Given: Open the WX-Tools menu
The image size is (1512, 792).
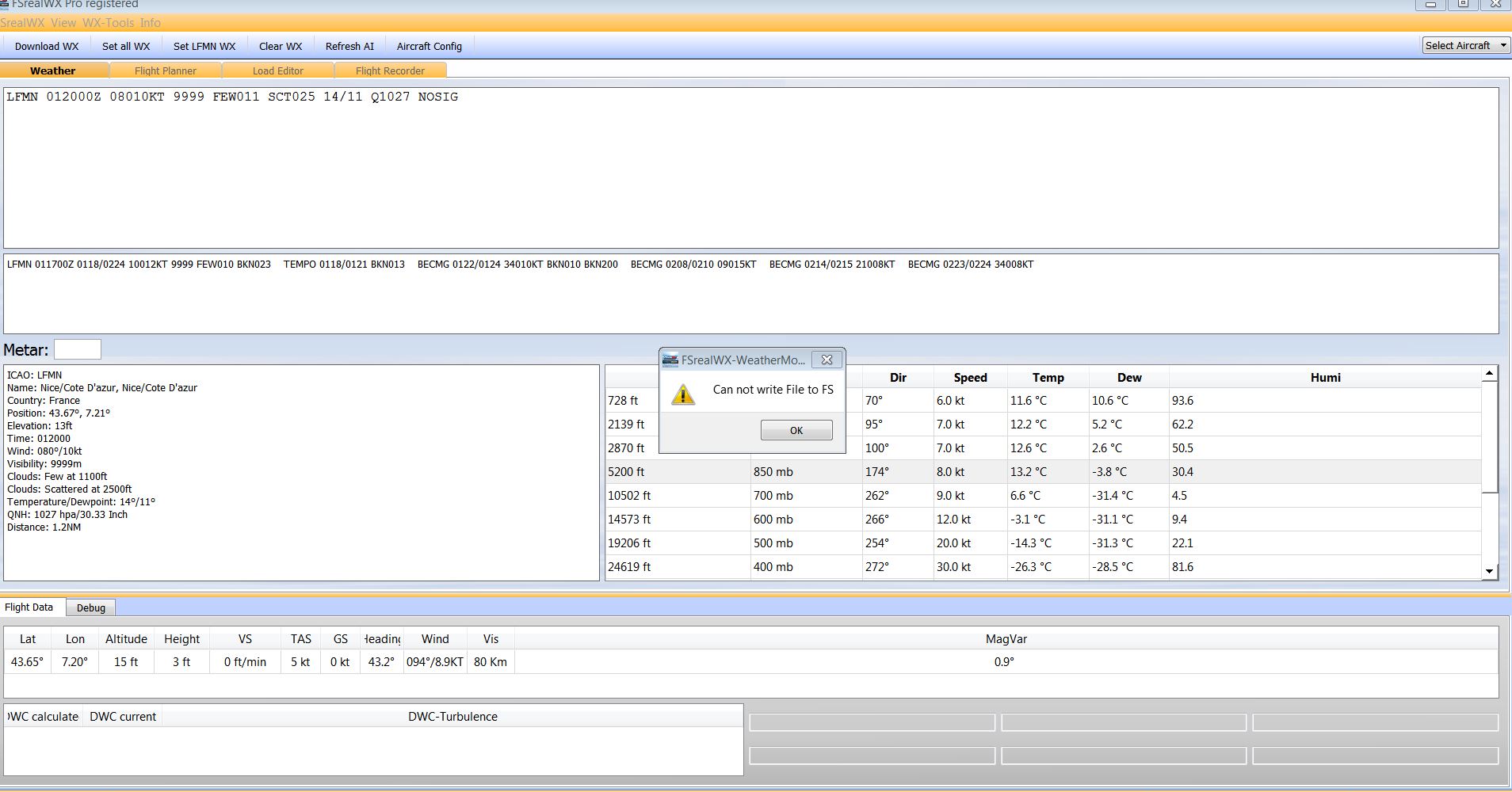Looking at the screenshot, I should pyautogui.click(x=109, y=23).
